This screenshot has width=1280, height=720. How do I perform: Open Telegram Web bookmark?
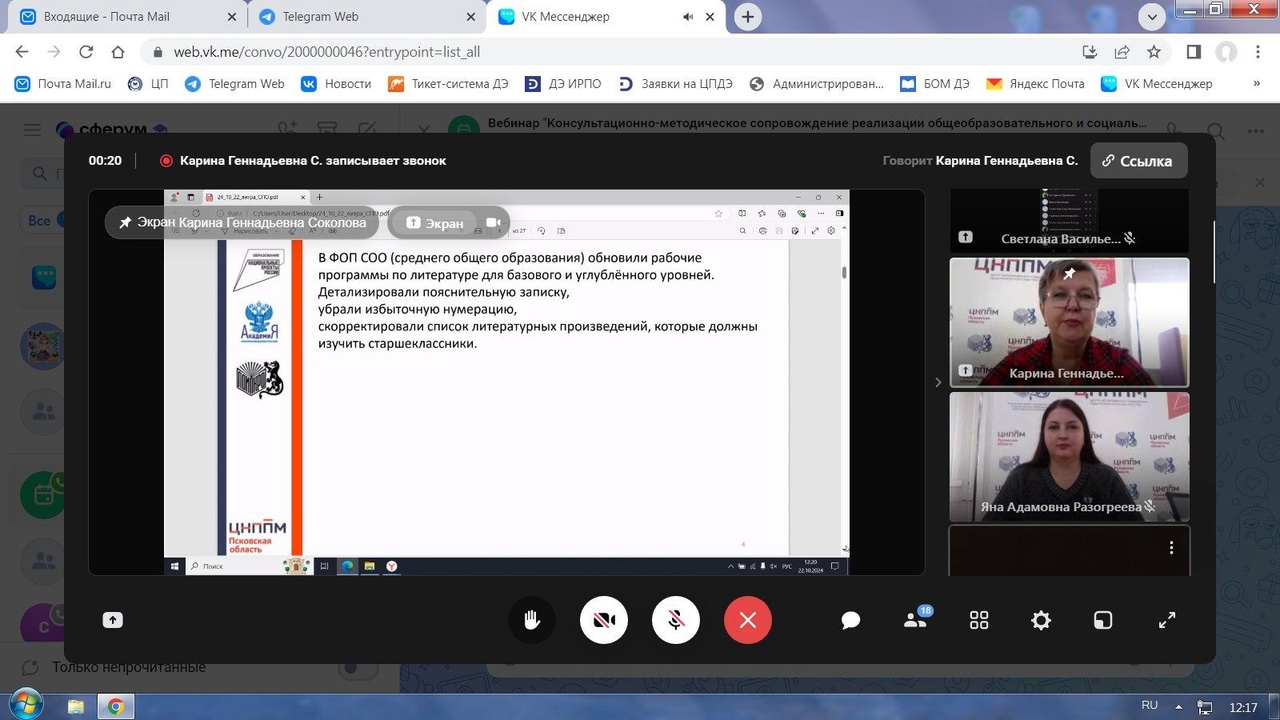pos(235,84)
